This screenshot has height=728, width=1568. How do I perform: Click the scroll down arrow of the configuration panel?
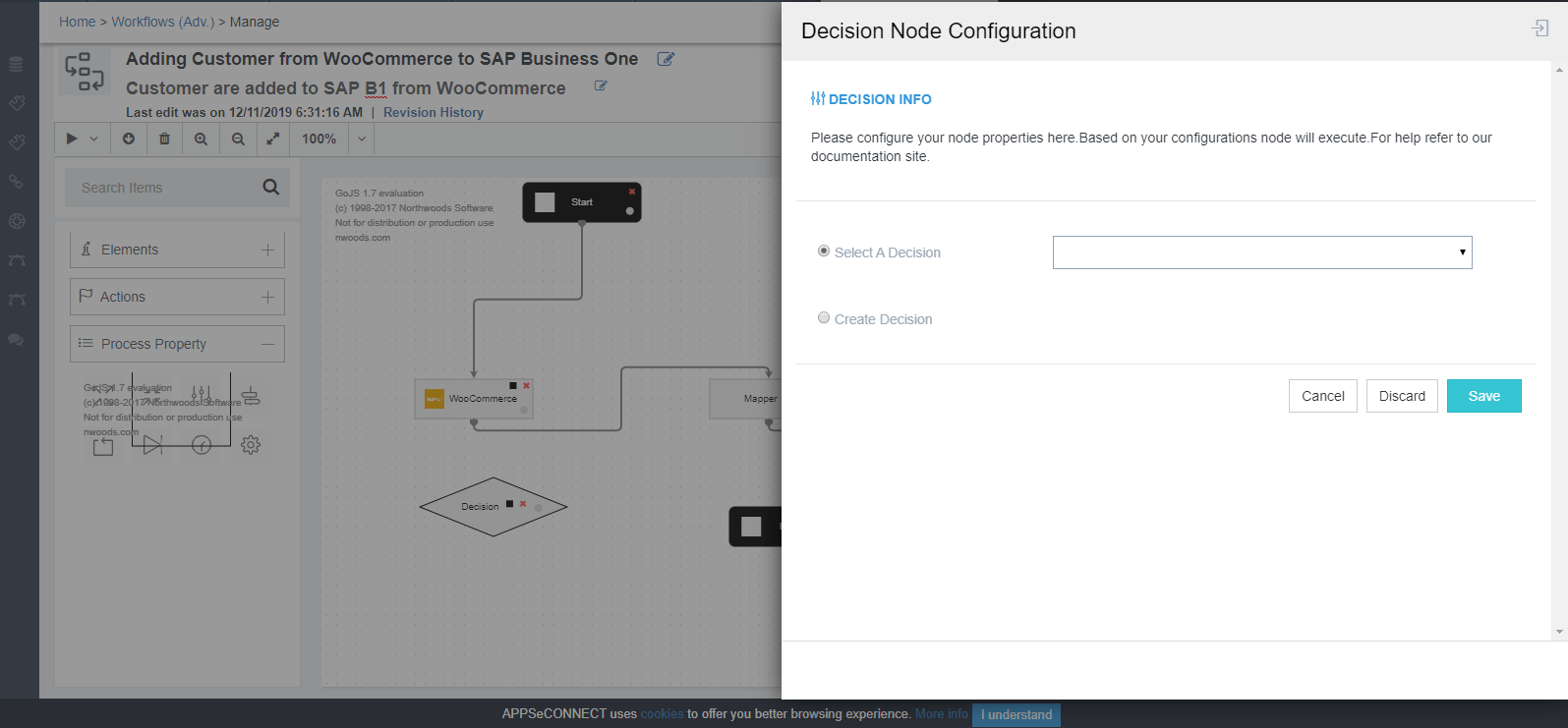click(x=1559, y=632)
